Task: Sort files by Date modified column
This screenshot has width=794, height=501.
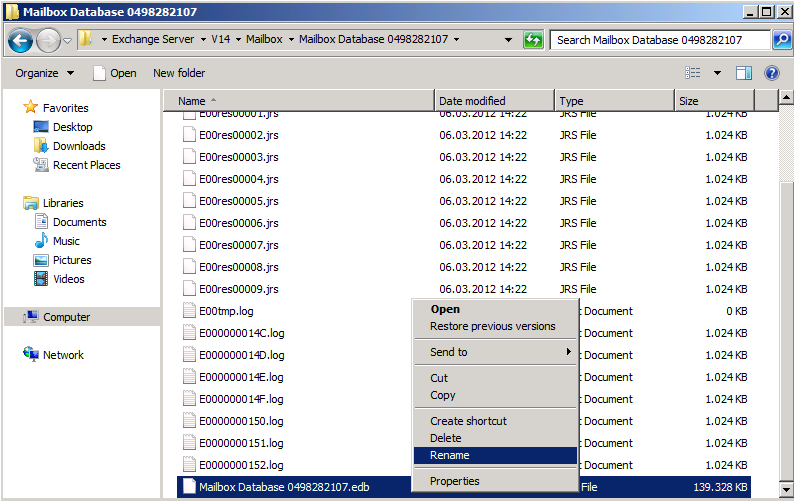Action: coord(473,101)
